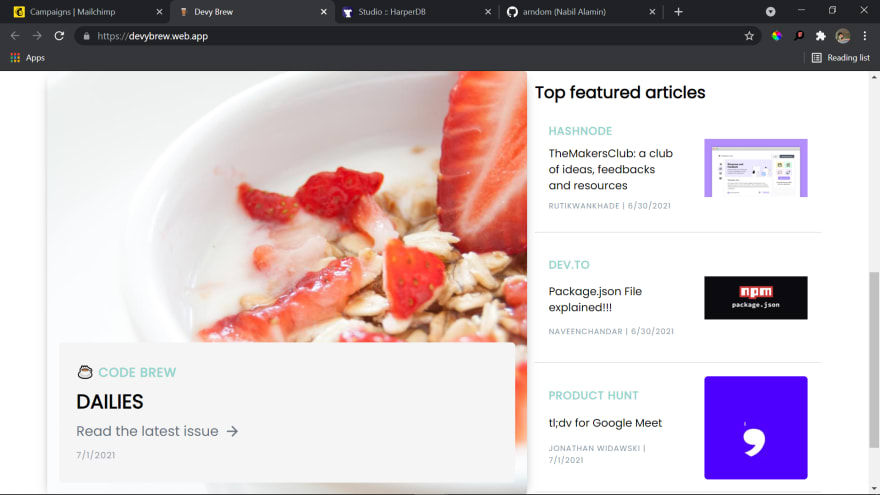The width and height of the screenshot is (880, 495).
Task: Close the amdom GitHub tab
Action: pos(652,12)
